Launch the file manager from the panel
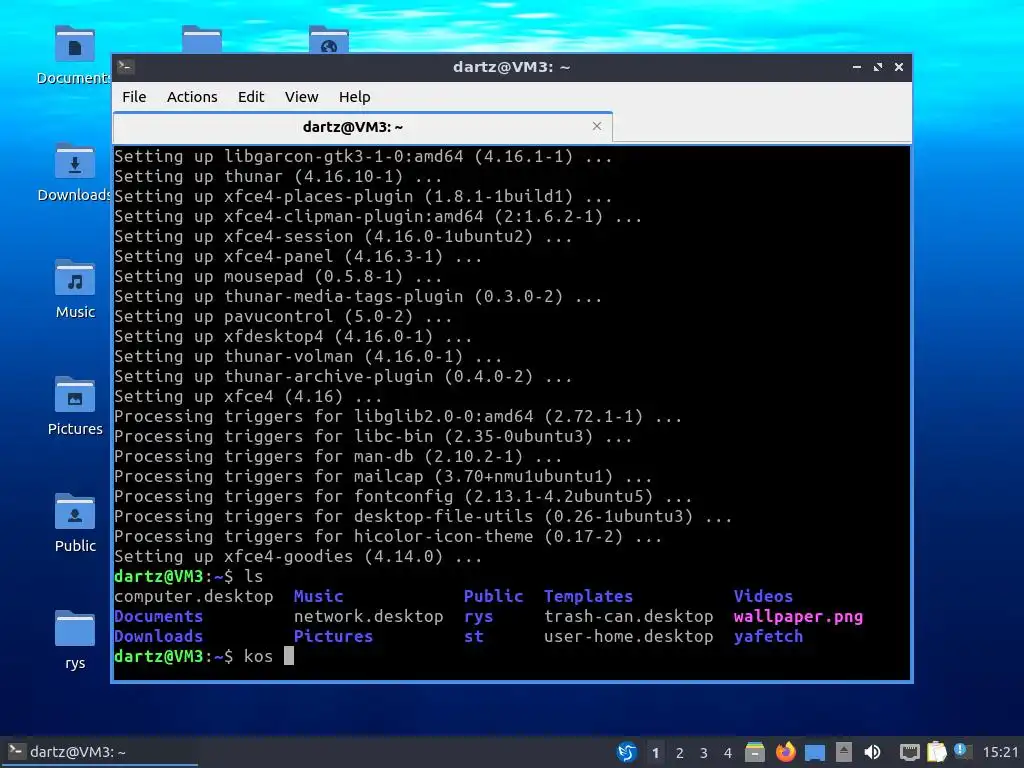Viewport: 1024px width, 768px height. [755, 752]
